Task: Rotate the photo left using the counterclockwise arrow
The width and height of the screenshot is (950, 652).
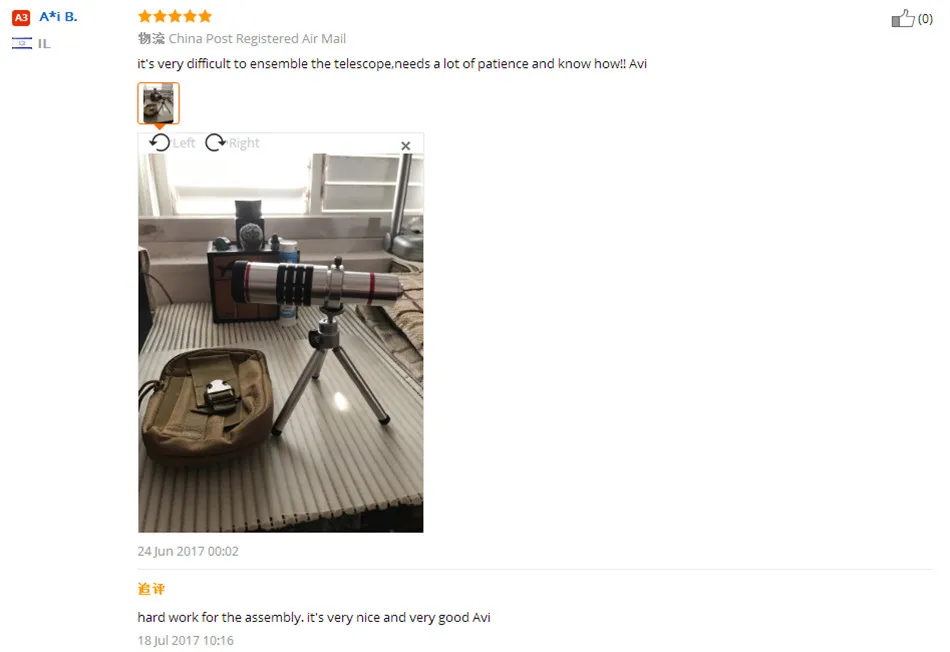Action: tap(160, 142)
